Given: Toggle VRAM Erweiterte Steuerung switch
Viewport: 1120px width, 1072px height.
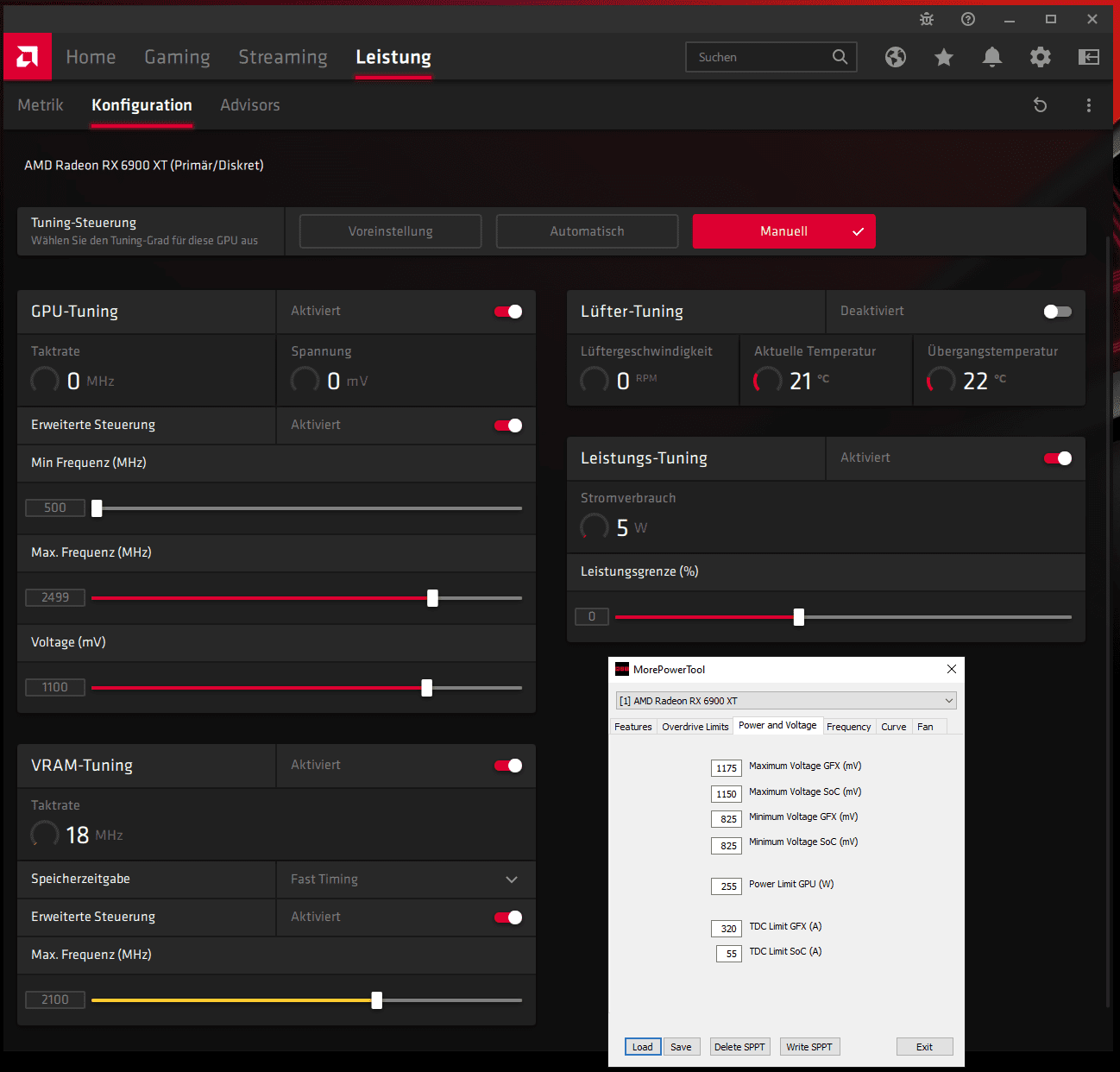Looking at the screenshot, I should point(508,918).
